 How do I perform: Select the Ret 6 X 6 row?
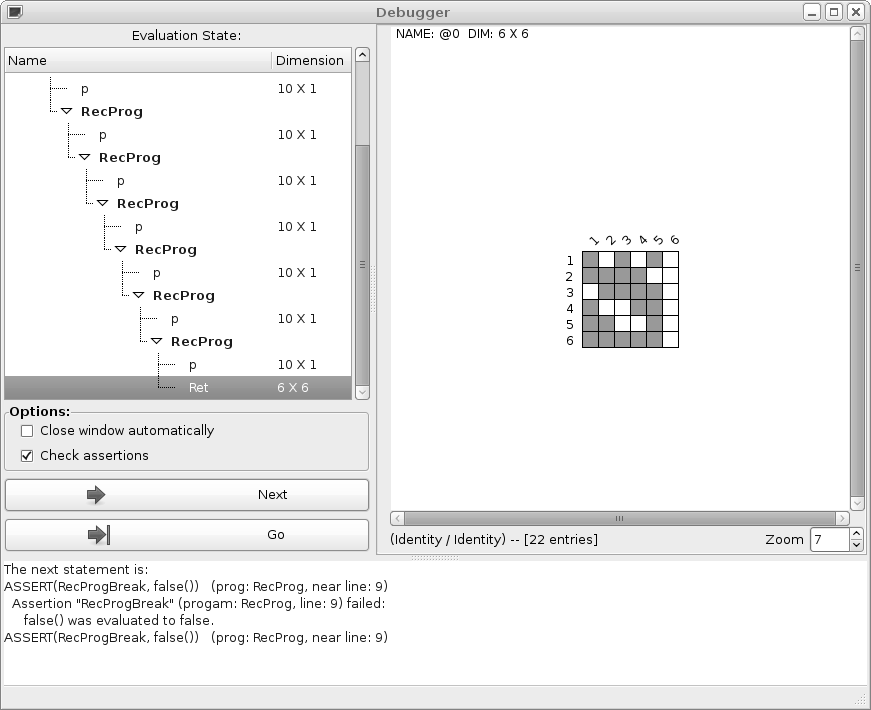178,388
